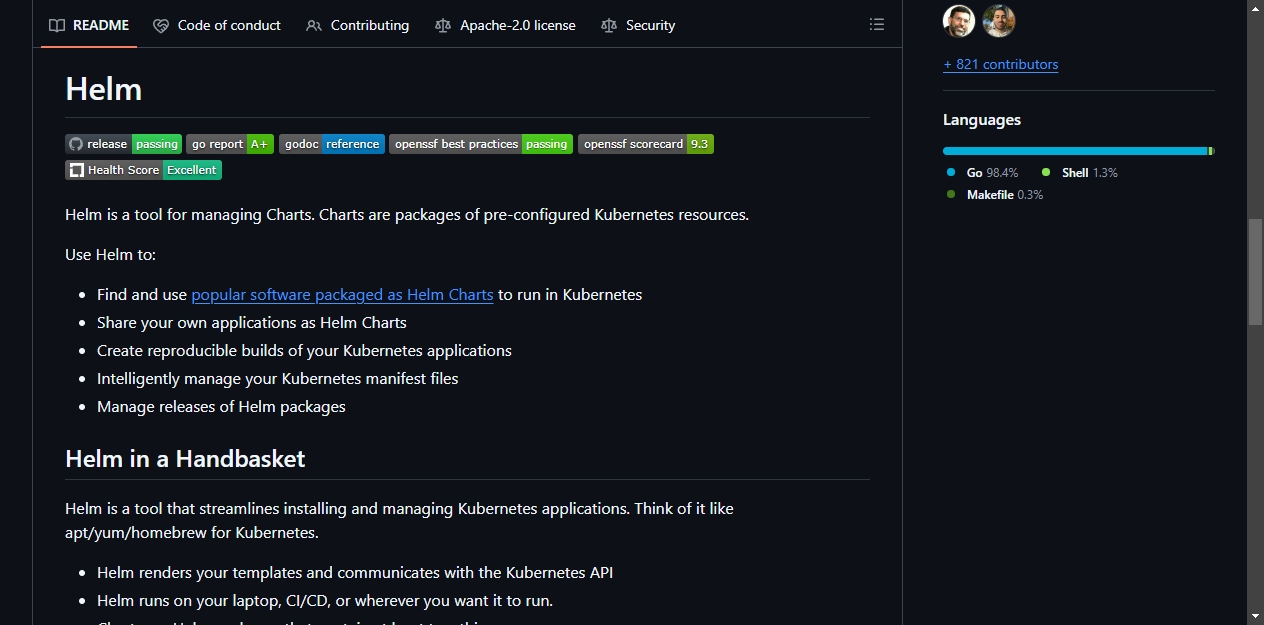Switch to Code of conduct tab
The image size is (1264, 625).
pyautogui.click(x=217, y=25)
